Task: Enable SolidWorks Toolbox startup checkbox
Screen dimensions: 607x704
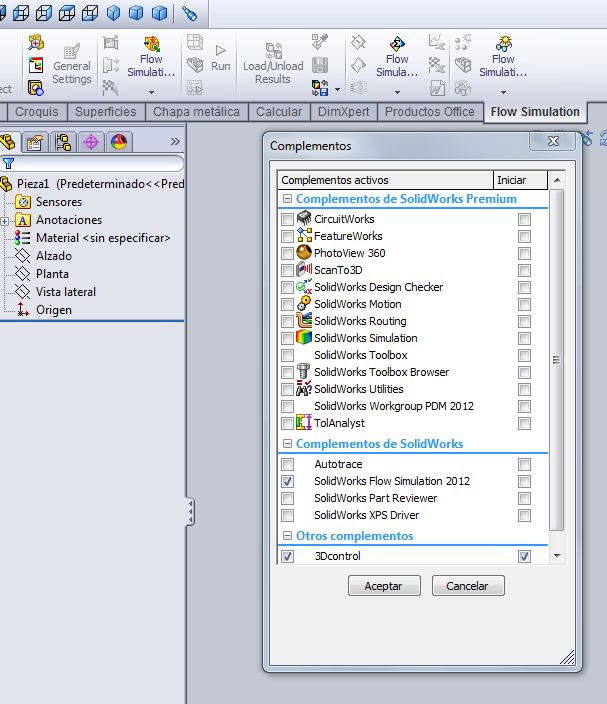Action: [524, 355]
